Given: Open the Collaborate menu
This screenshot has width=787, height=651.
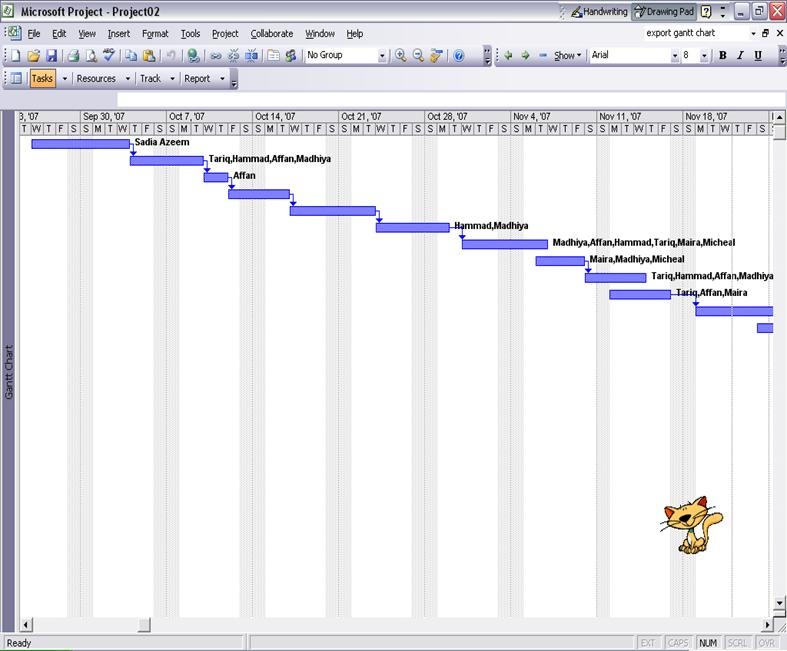Looking at the screenshot, I should pos(272,34).
